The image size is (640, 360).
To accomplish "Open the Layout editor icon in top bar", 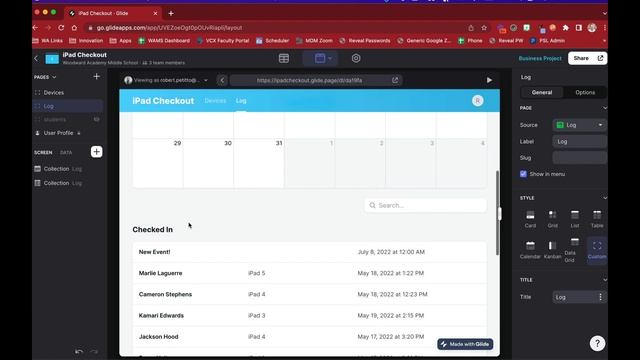I will [x=320, y=58].
